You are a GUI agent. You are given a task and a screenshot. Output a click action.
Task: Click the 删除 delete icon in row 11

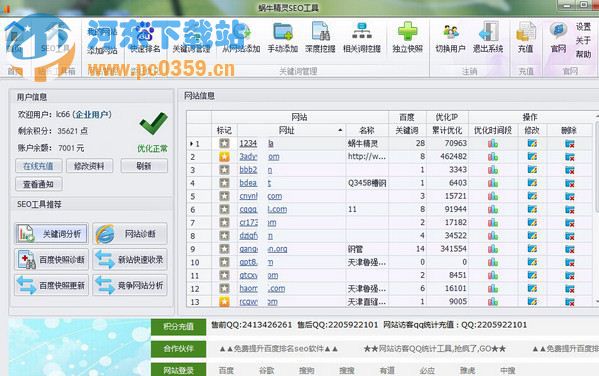click(570, 276)
